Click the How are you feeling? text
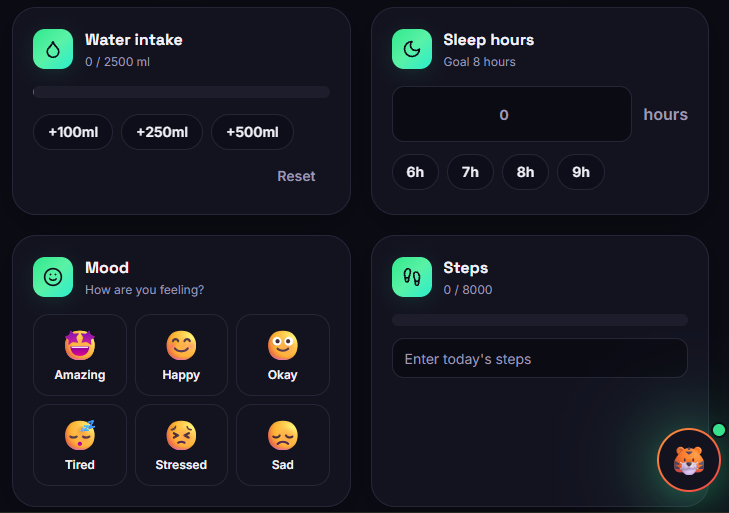The width and height of the screenshot is (729, 513). [x=145, y=290]
